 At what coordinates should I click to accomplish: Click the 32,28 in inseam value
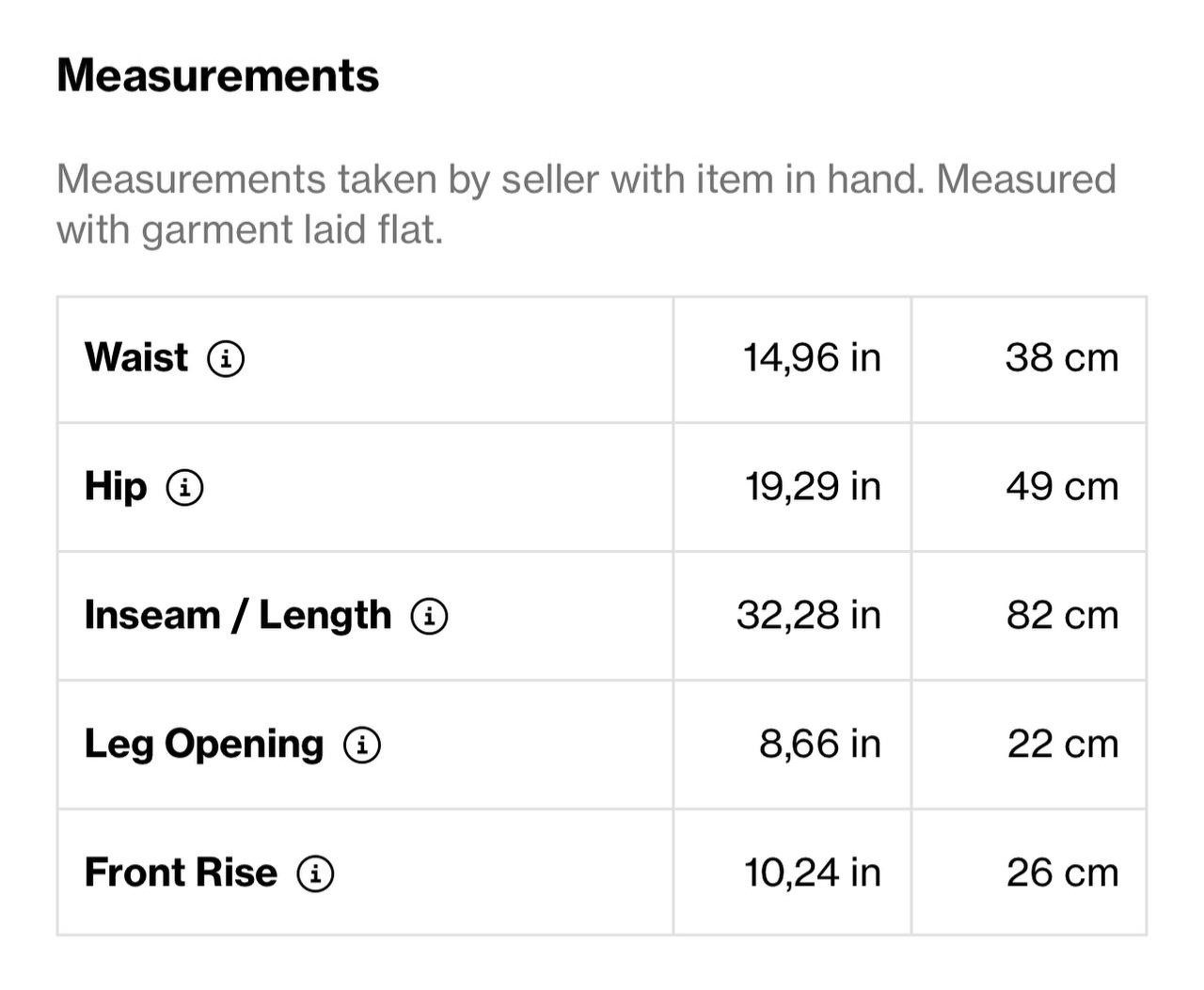(x=808, y=616)
